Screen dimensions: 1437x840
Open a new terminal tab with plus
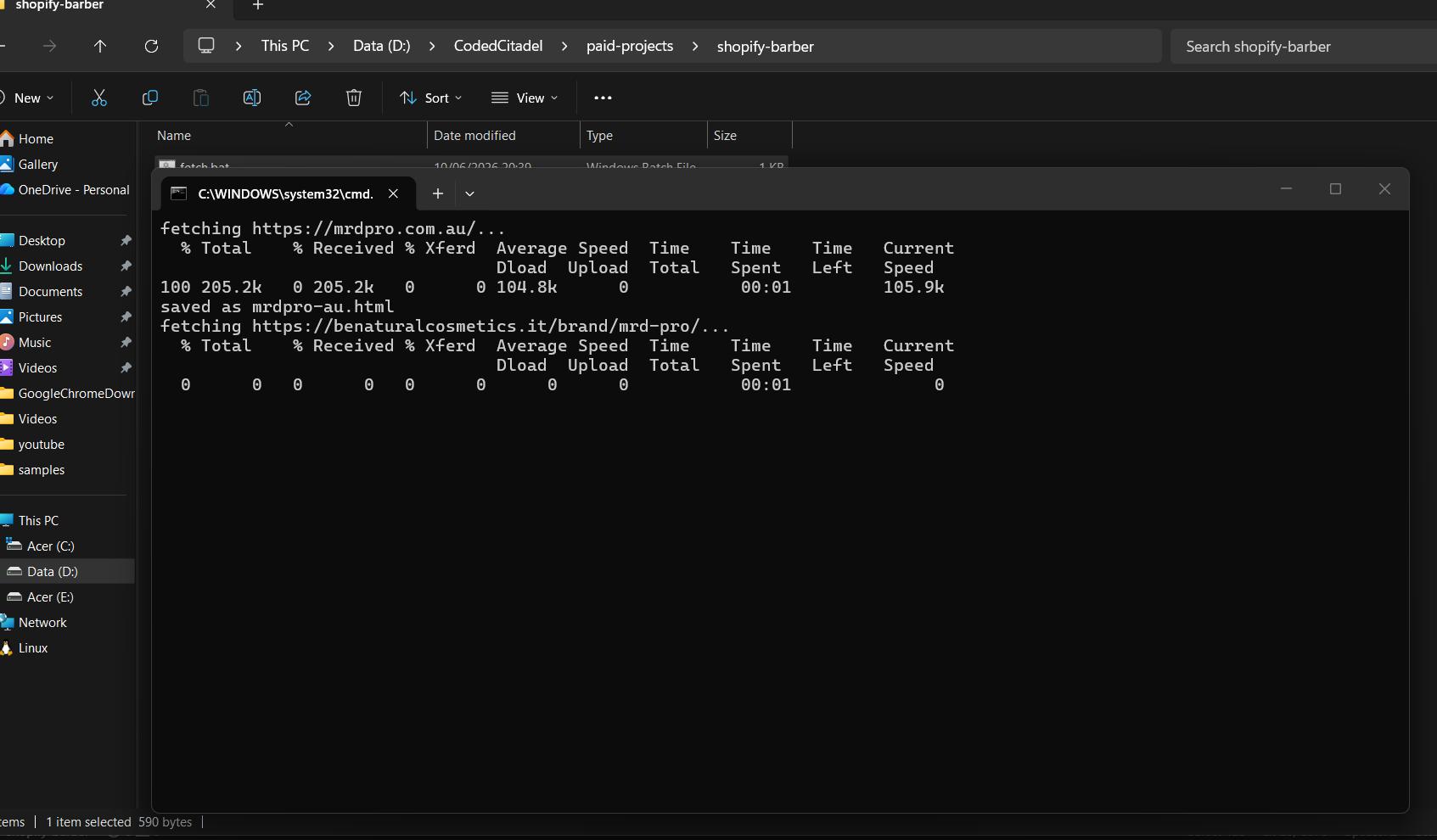pos(438,193)
